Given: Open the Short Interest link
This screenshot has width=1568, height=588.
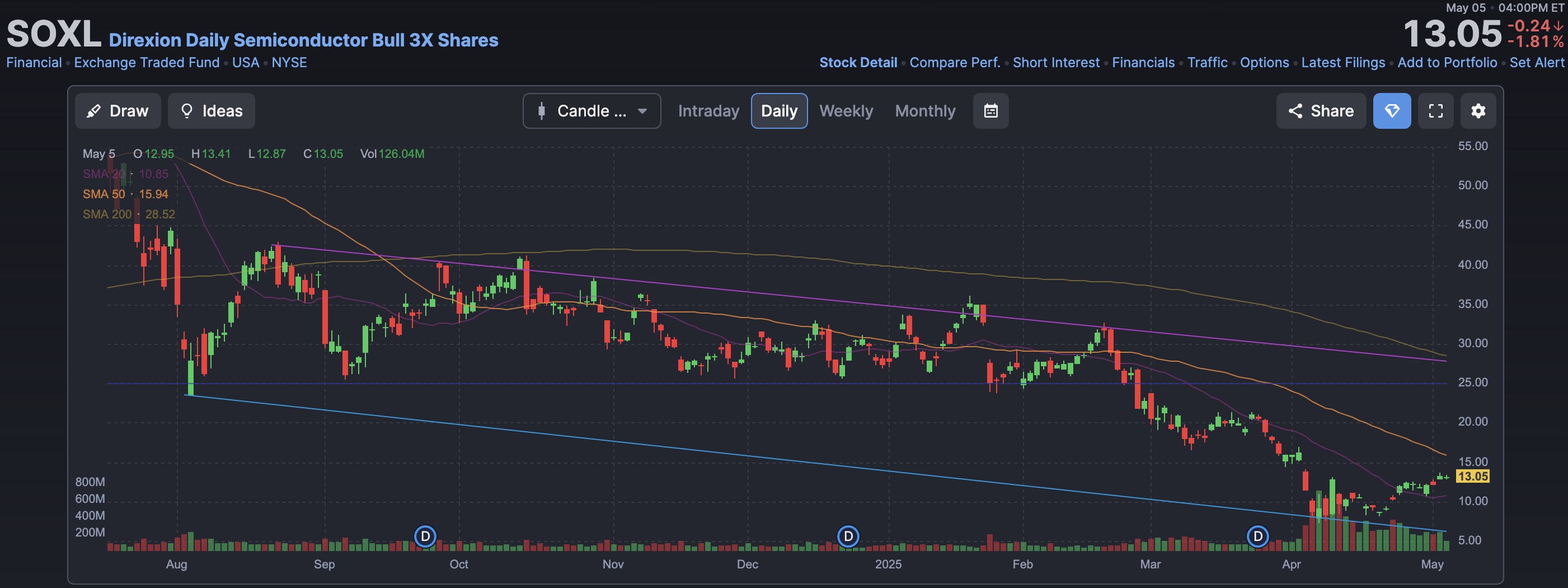Looking at the screenshot, I should click(1055, 63).
